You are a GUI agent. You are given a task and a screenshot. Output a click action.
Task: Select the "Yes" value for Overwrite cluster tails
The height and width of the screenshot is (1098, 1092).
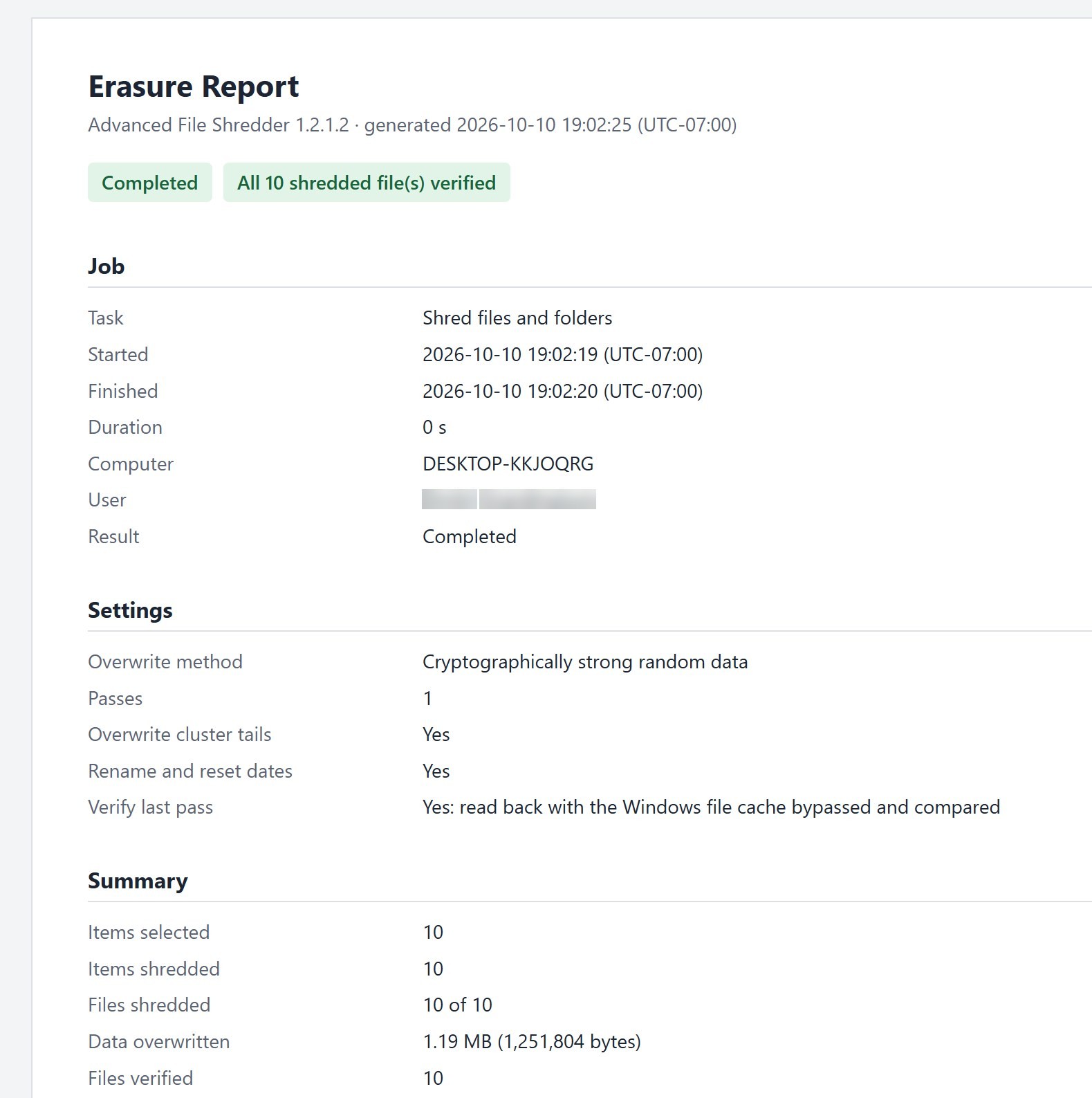click(436, 735)
